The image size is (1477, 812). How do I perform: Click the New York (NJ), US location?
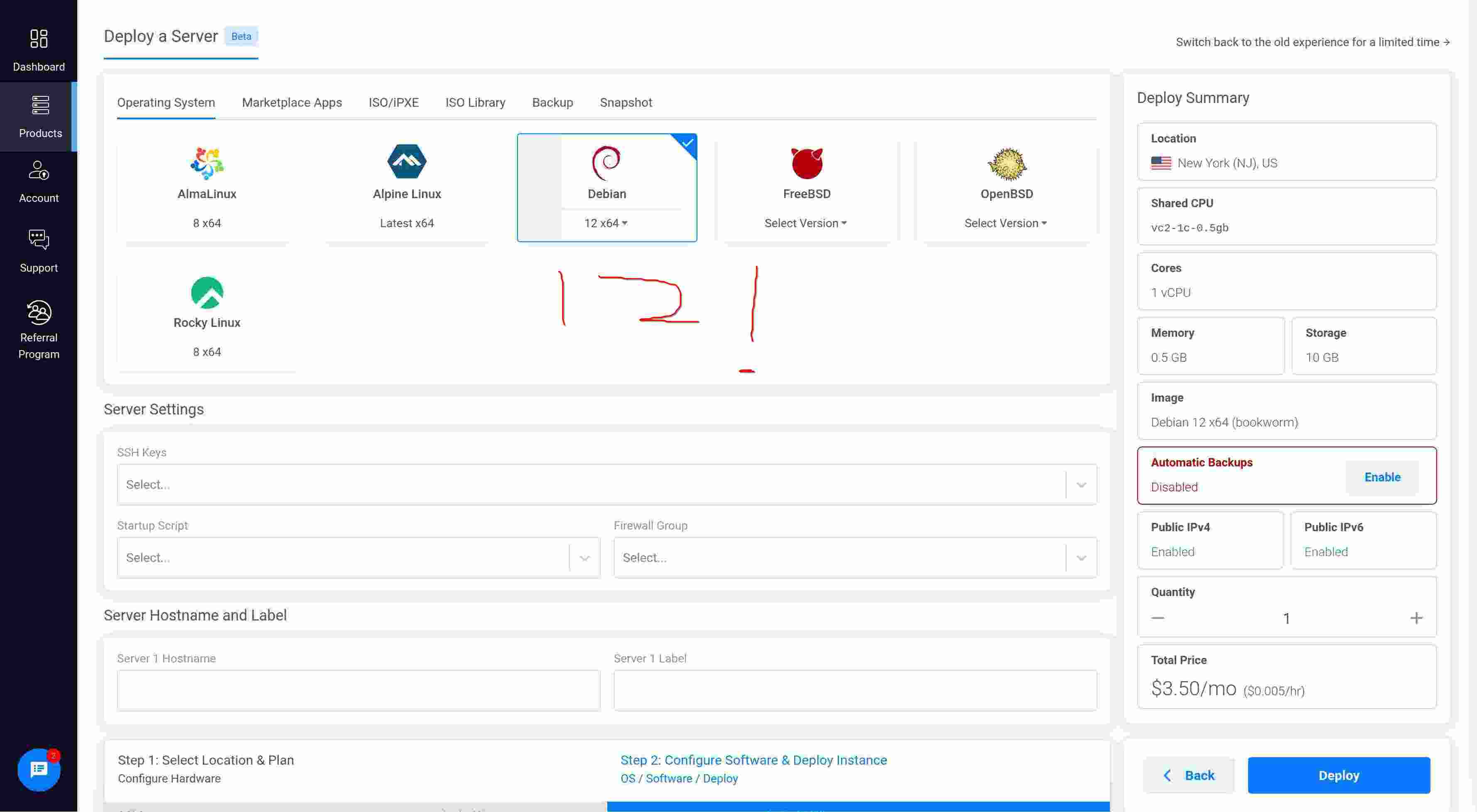pos(1227,163)
